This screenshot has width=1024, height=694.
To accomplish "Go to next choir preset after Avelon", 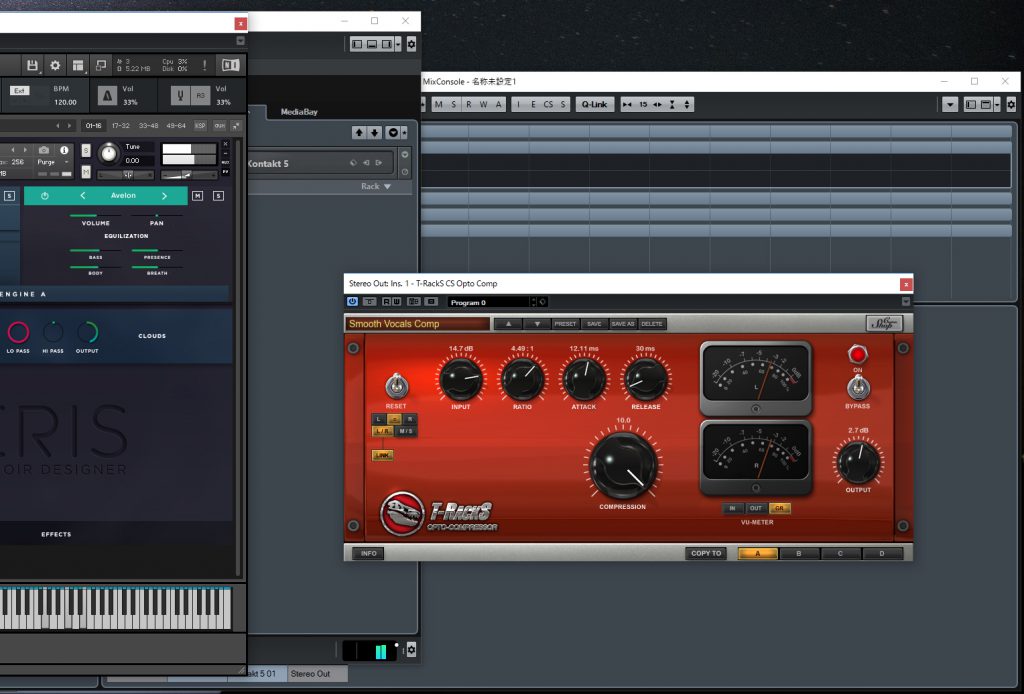I will click(x=164, y=195).
